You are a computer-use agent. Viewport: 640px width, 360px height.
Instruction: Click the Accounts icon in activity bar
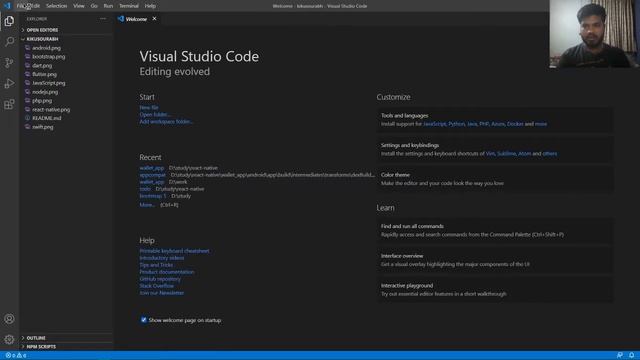9,319
